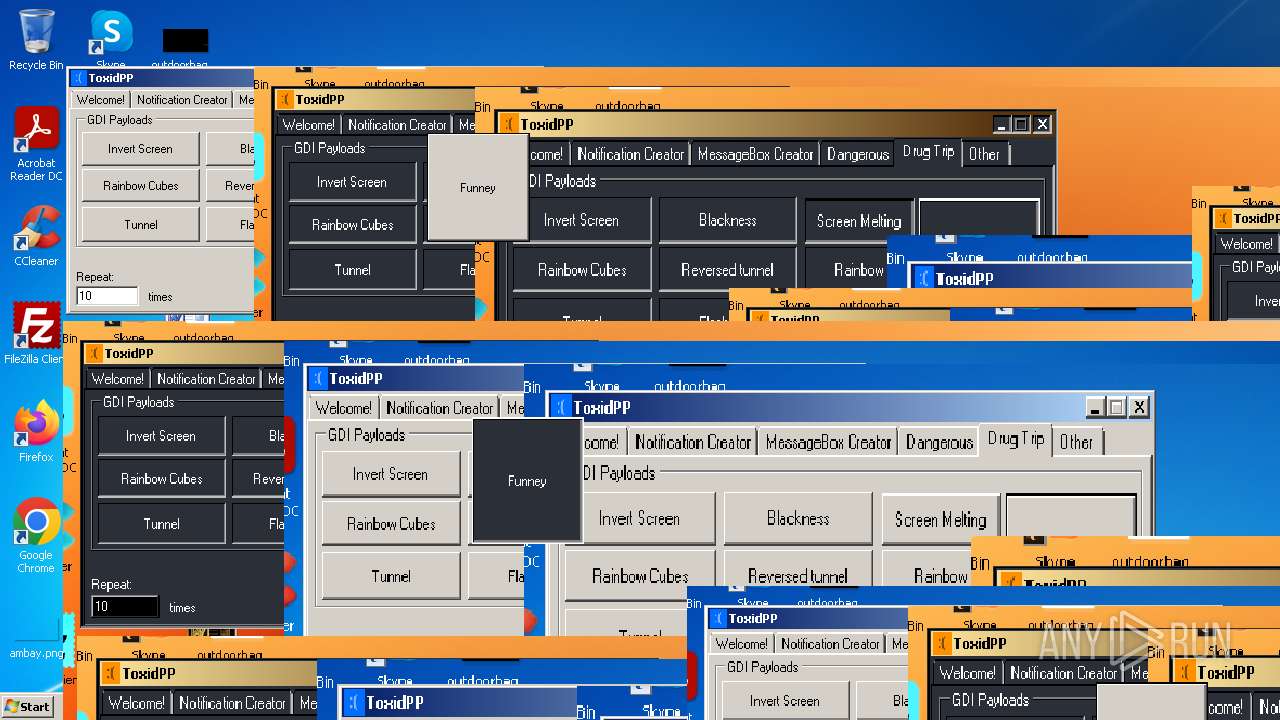Launch Firefox from the desktop
The height and width of the screenshot is (720, 1280).
36,431
